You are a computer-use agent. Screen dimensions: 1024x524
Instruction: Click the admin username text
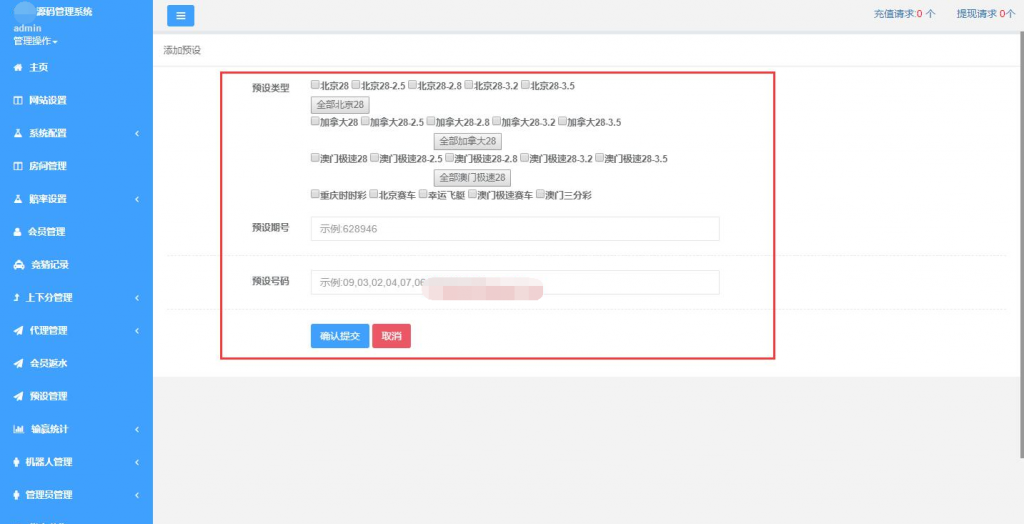click(27, 28)
